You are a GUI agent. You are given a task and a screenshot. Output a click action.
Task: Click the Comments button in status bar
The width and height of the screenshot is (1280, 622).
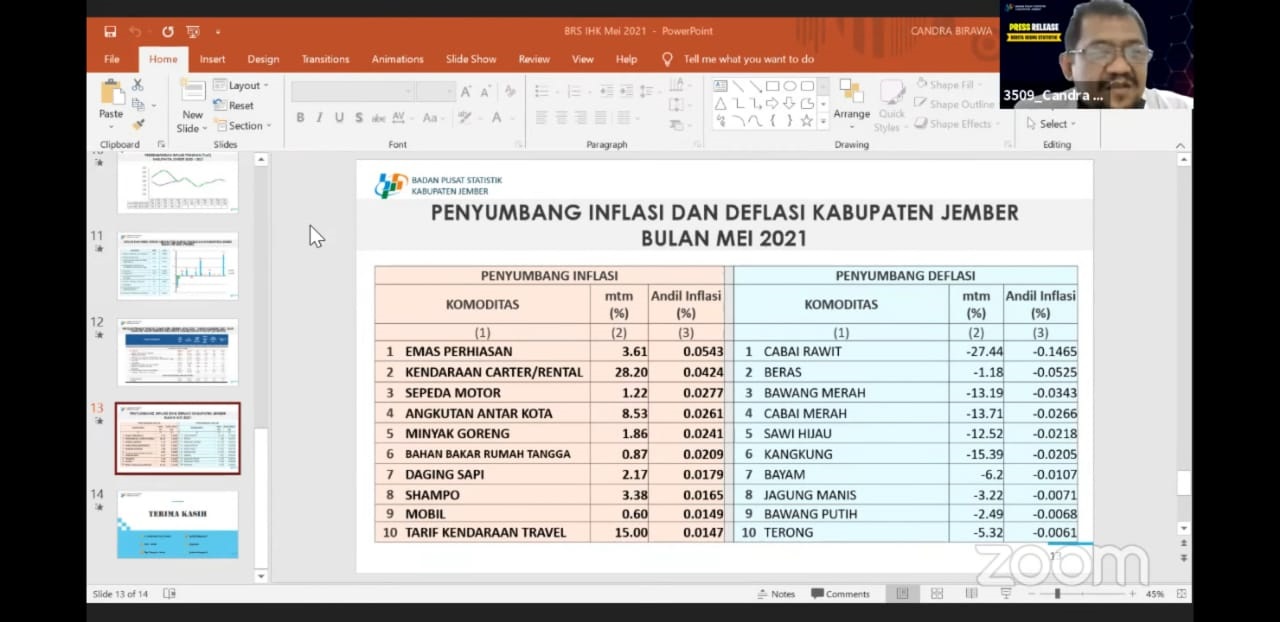tap(841, 593)
